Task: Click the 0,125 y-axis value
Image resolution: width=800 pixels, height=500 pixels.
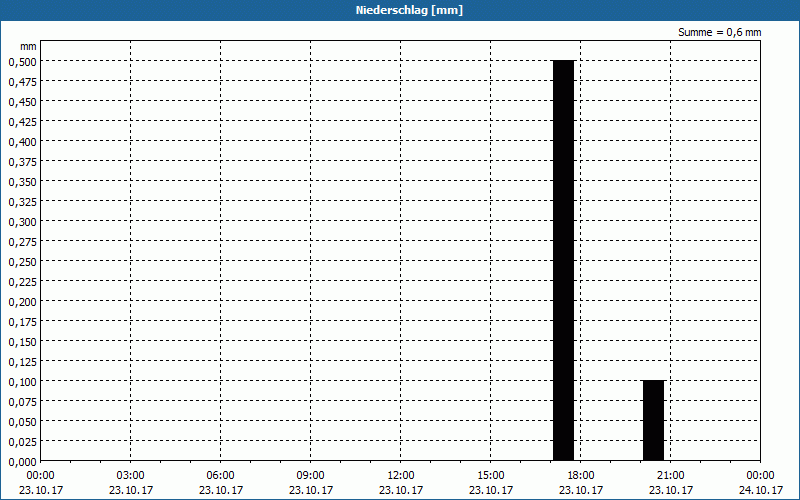Action: click(22, 362)
